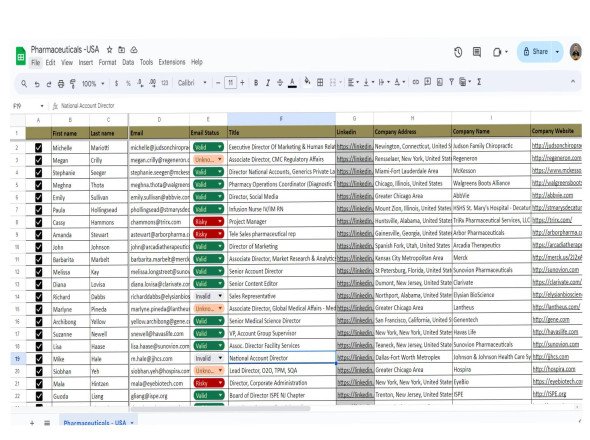
Task: Decrease decimal places
Action: (x=140, y=83)
